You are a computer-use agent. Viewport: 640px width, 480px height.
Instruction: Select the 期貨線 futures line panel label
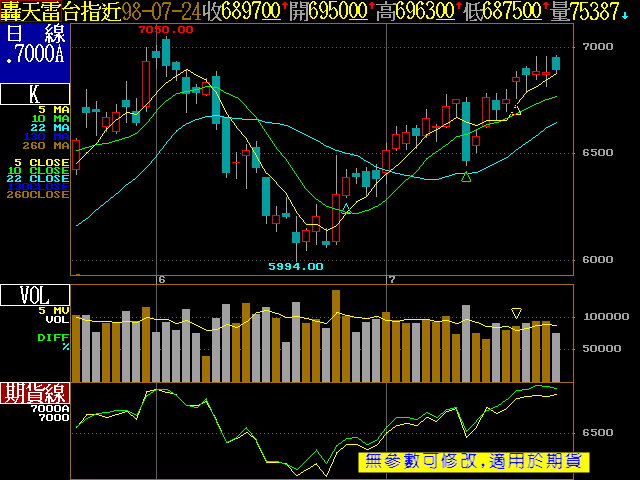click(x=35, y=392)
